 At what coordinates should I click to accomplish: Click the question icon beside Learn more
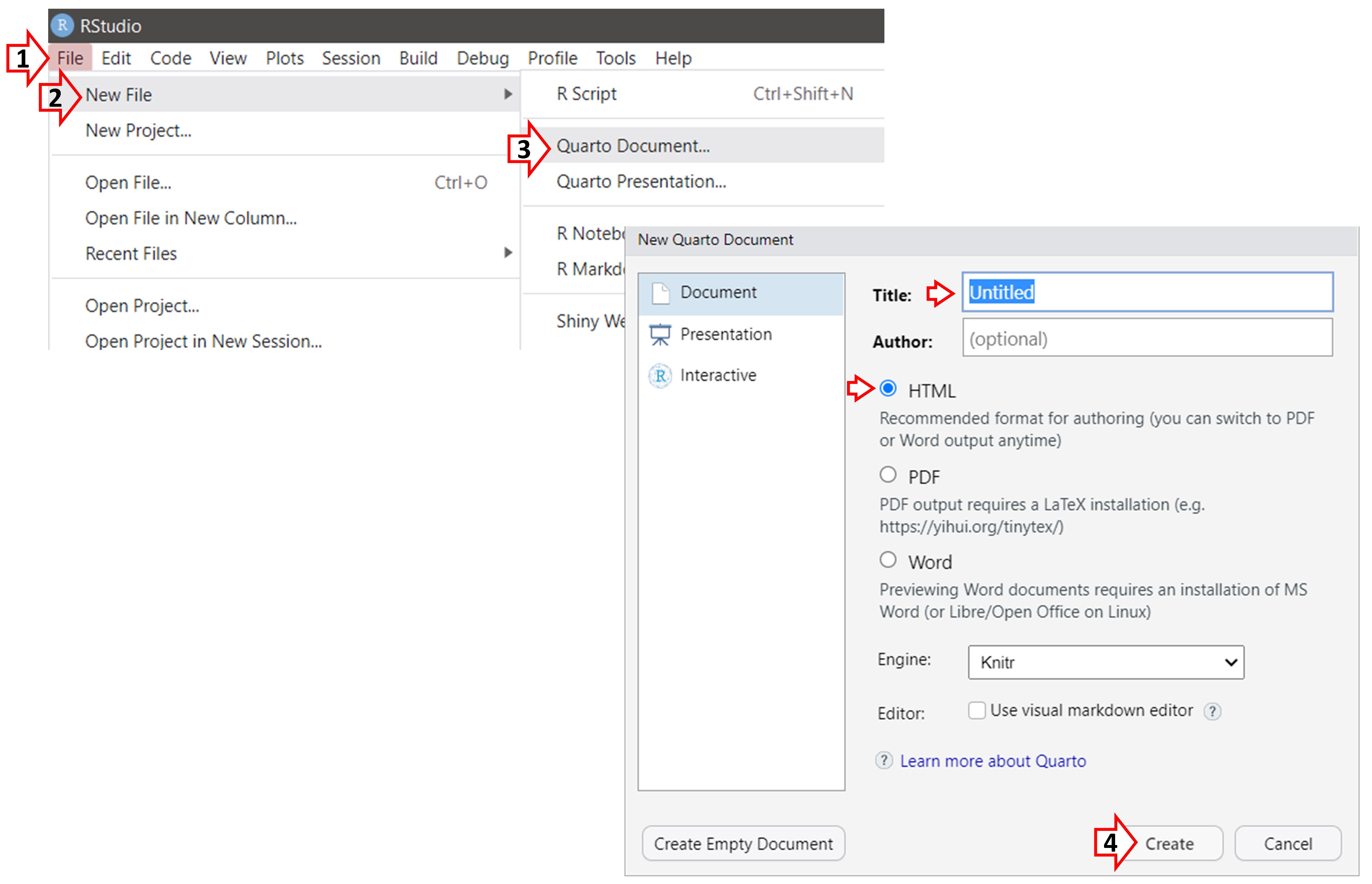point(884,761)
